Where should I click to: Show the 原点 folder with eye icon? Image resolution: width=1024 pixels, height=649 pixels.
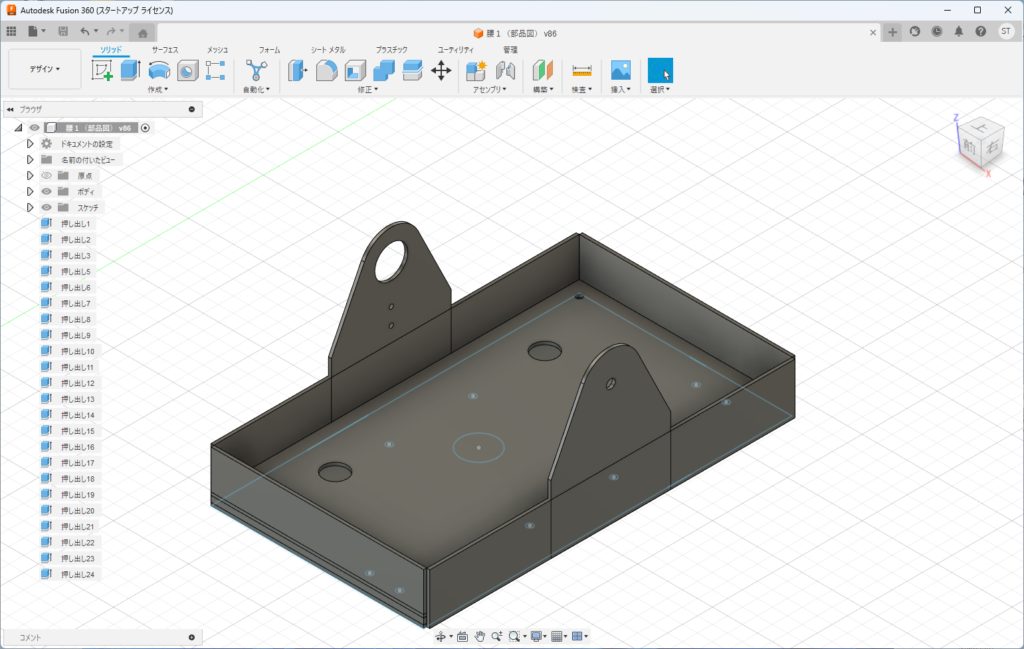pos(46,176)
